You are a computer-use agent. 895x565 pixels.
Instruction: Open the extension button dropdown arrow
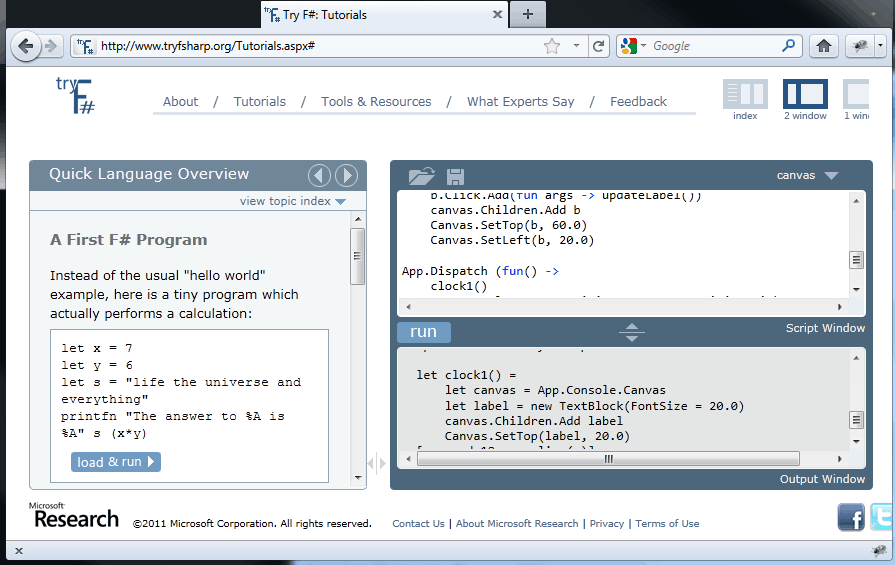click(881, 46)
